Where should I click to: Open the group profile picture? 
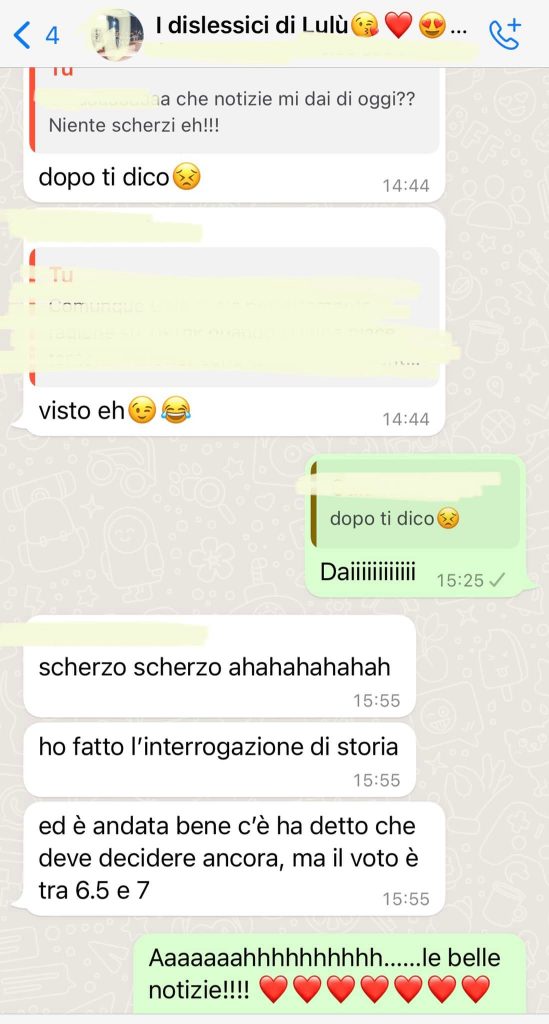click(117, 34)
